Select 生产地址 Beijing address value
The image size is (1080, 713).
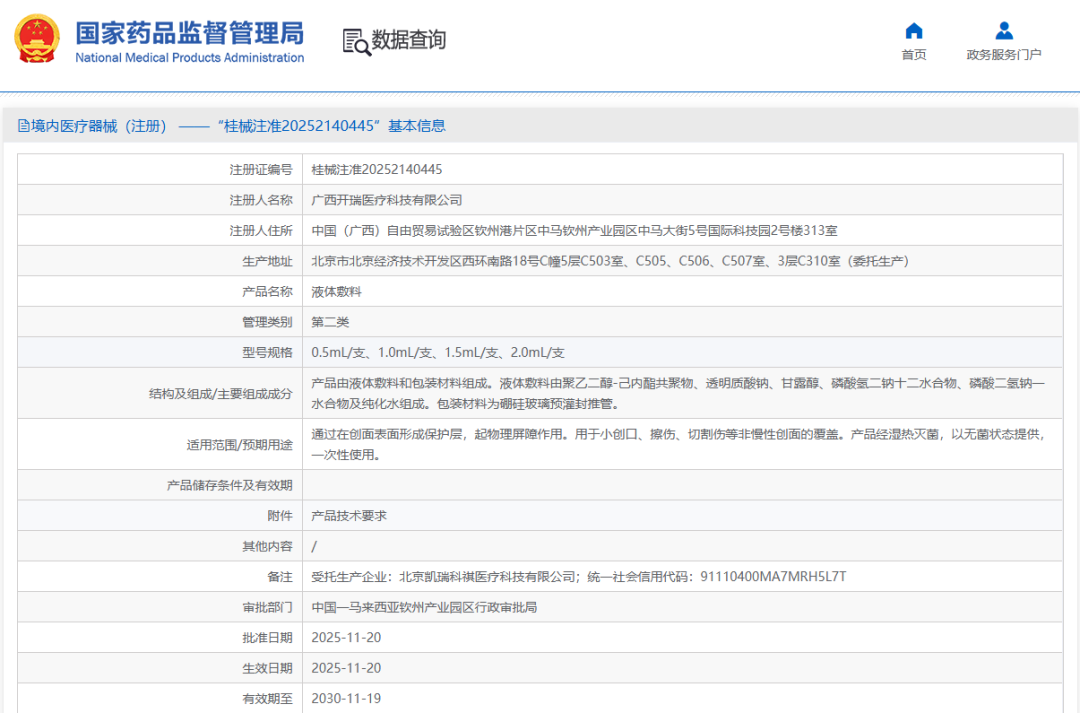tap(610, 261)
